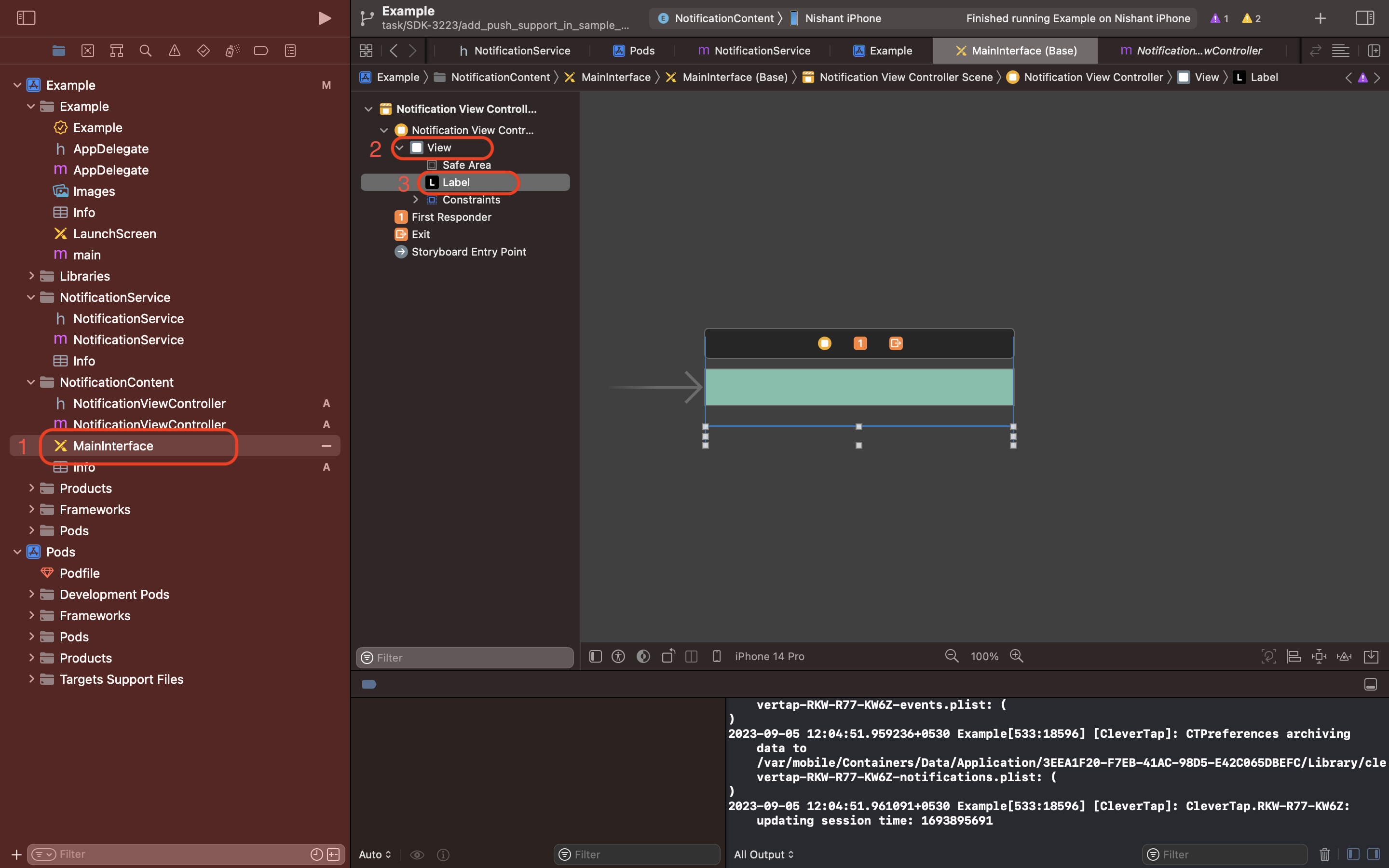1389x868 pixels.
Task: Select the teal label view on canvas
Action: point(858,387)
